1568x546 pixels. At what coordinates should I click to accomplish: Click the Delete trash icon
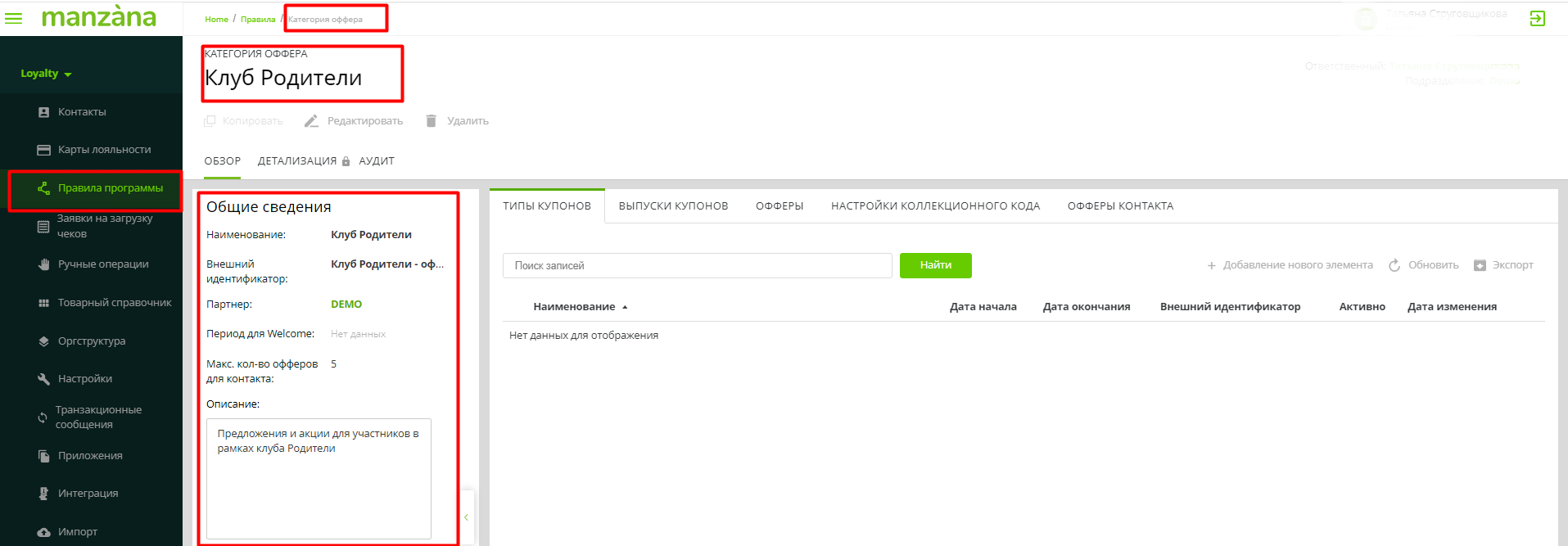pyautogui.click(x=431, y=121)
